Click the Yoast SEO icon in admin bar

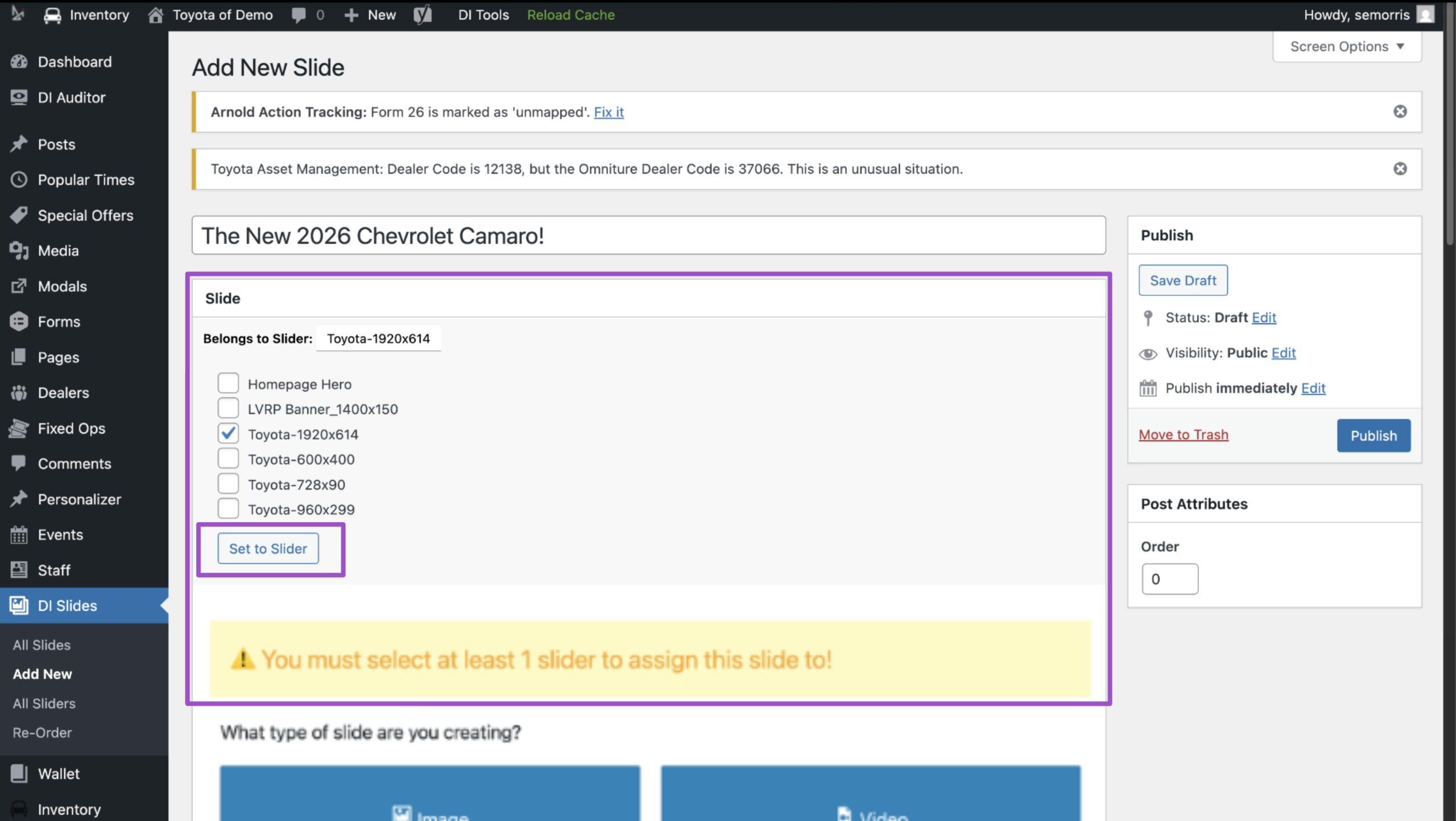point(423,15)
